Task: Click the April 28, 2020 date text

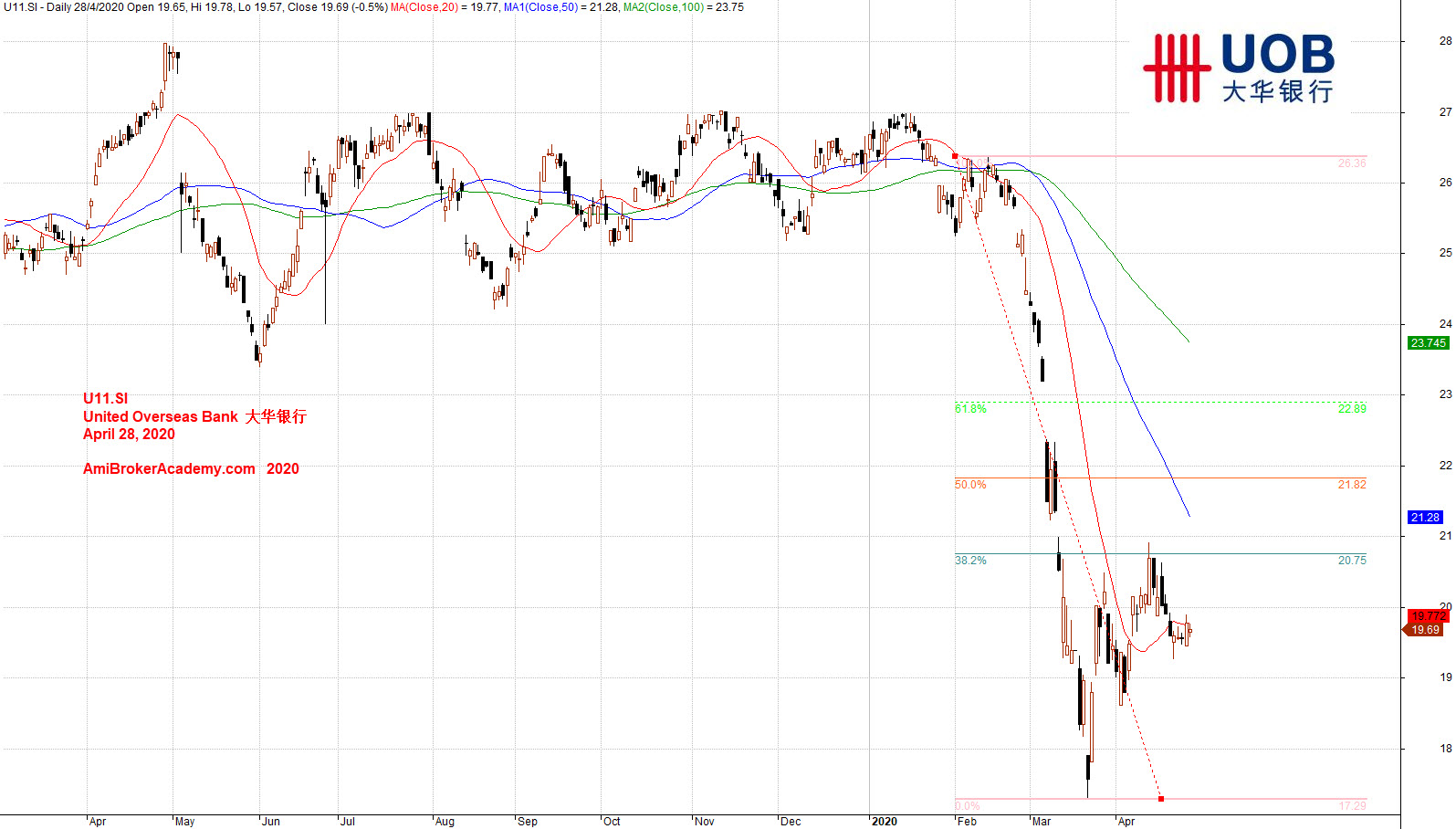Action: 129,434
